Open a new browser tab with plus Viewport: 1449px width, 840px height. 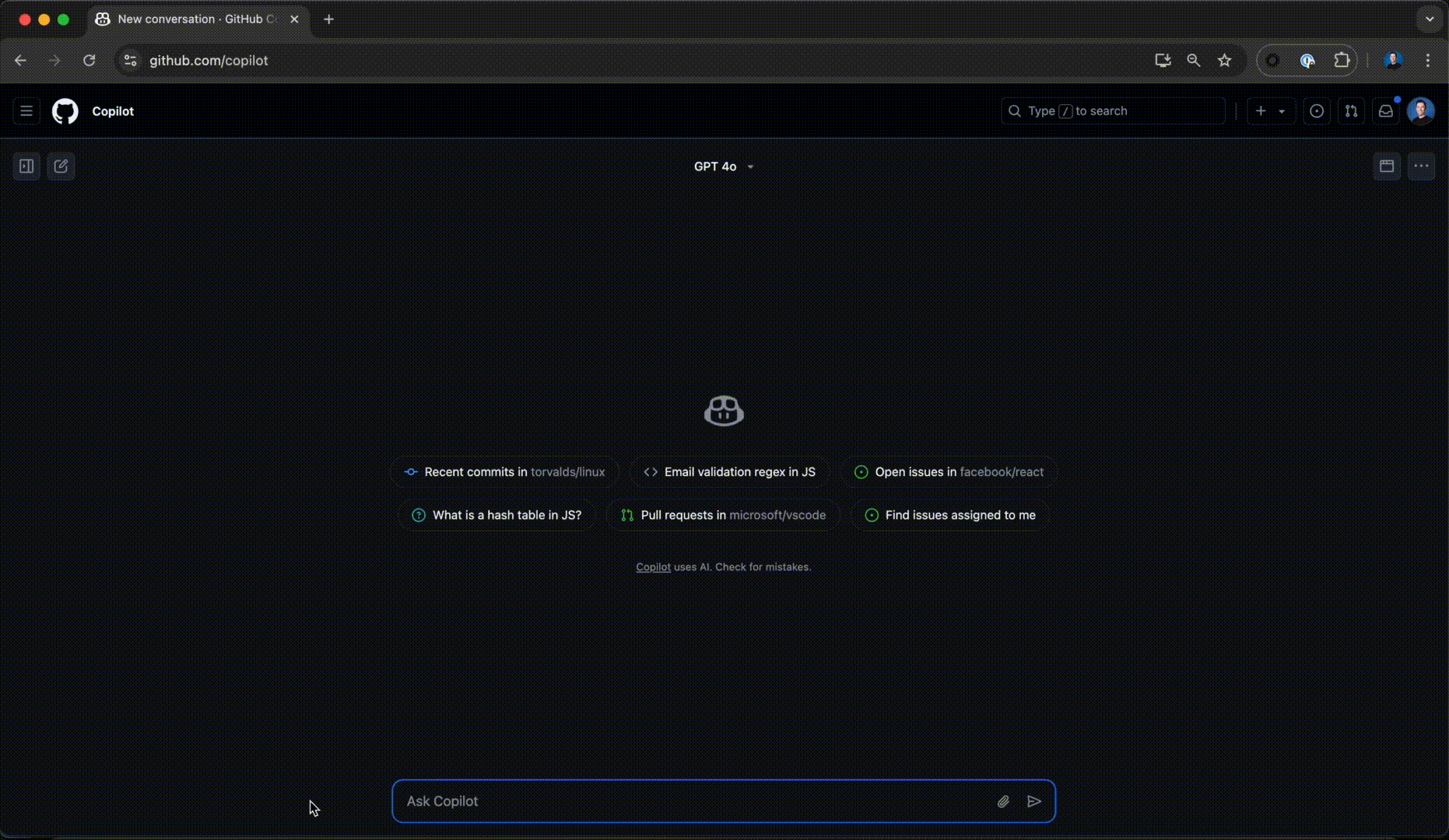pos(328,19)
